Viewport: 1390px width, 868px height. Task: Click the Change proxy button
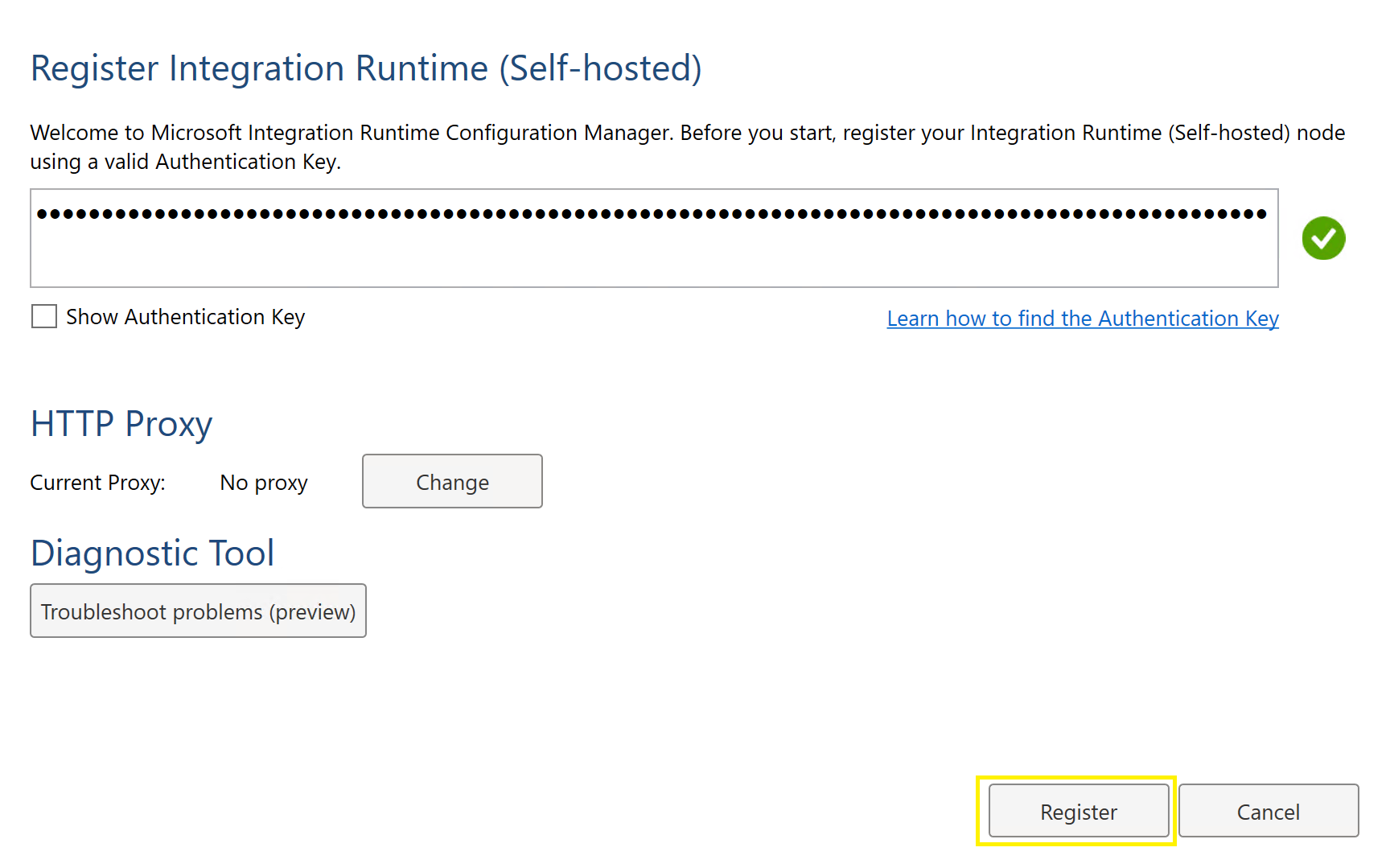[452, 481]
